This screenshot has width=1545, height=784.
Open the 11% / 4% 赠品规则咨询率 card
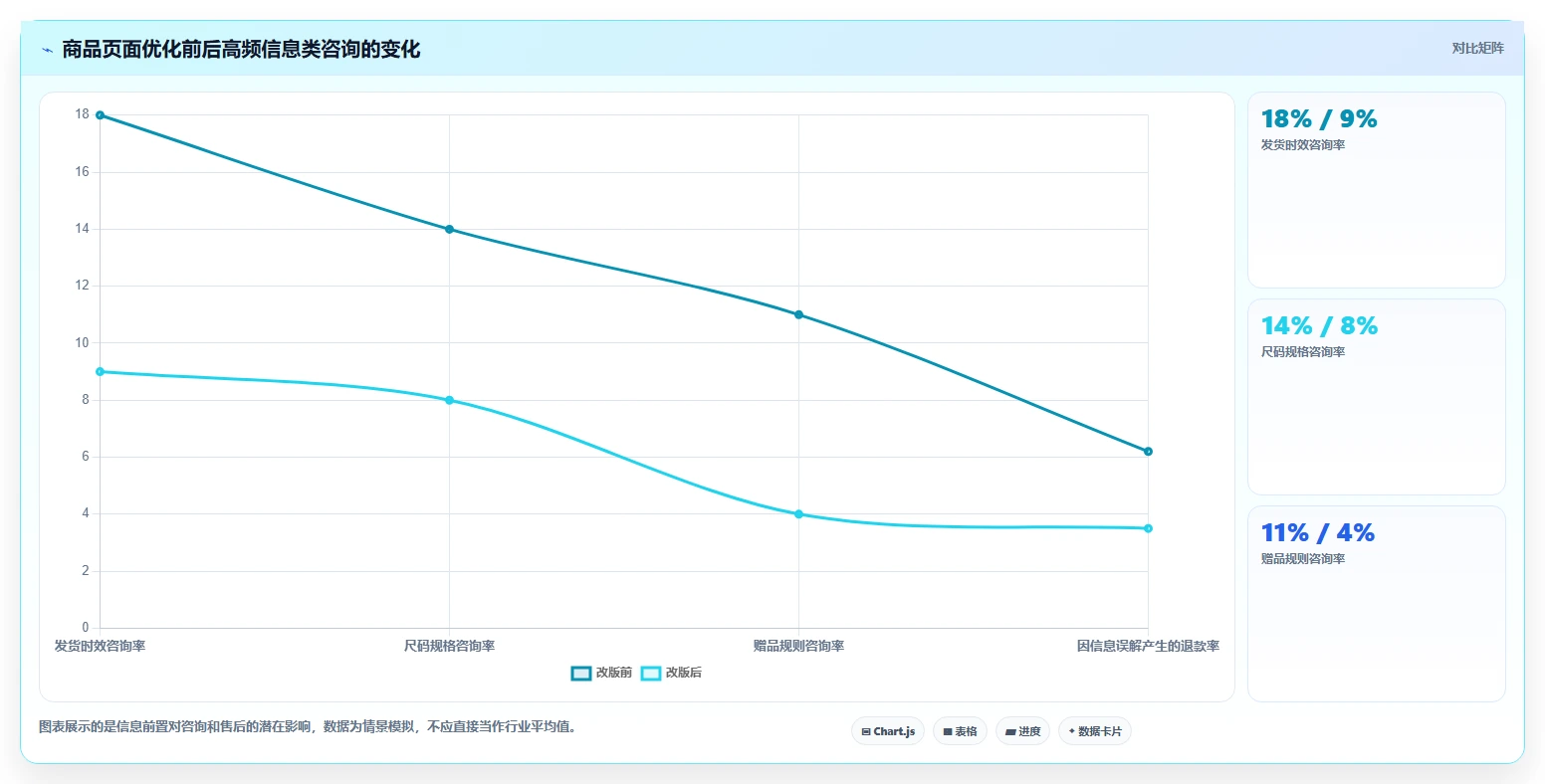point(1376,604)
